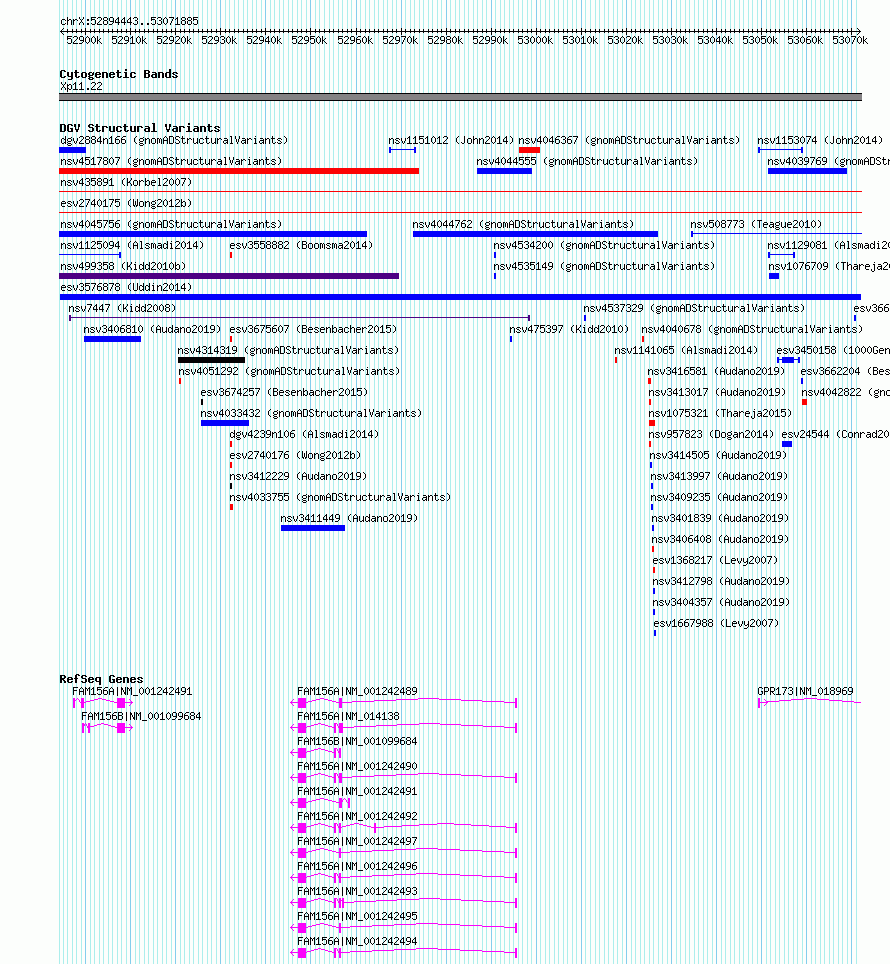Image resolution: width=890 pixels, height=964 pixels.
Task: Click the nsv1076709 blue variant bar
Action: (x=774, y=276)
